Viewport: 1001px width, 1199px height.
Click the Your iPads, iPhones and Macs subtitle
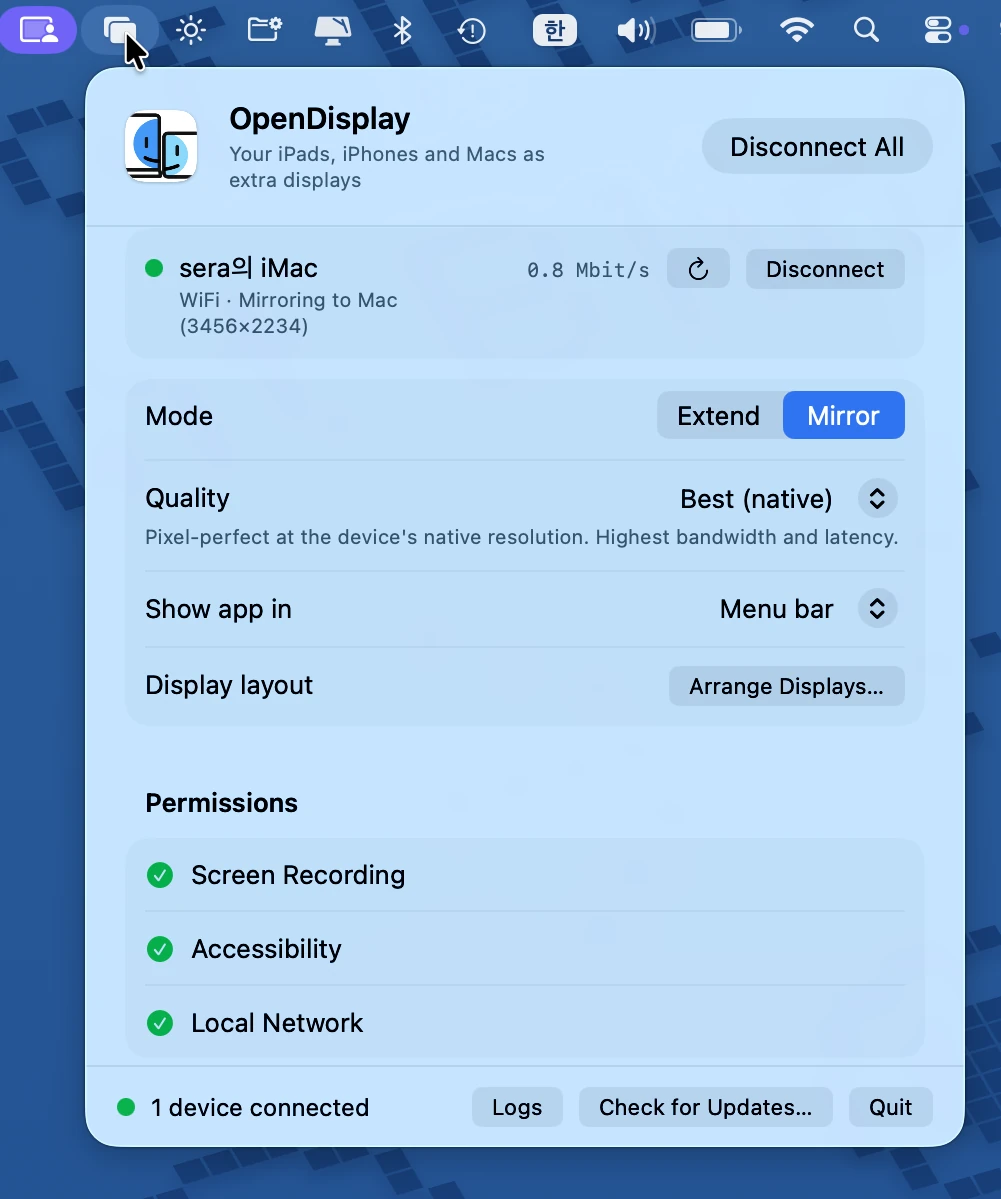pos(387,167)
